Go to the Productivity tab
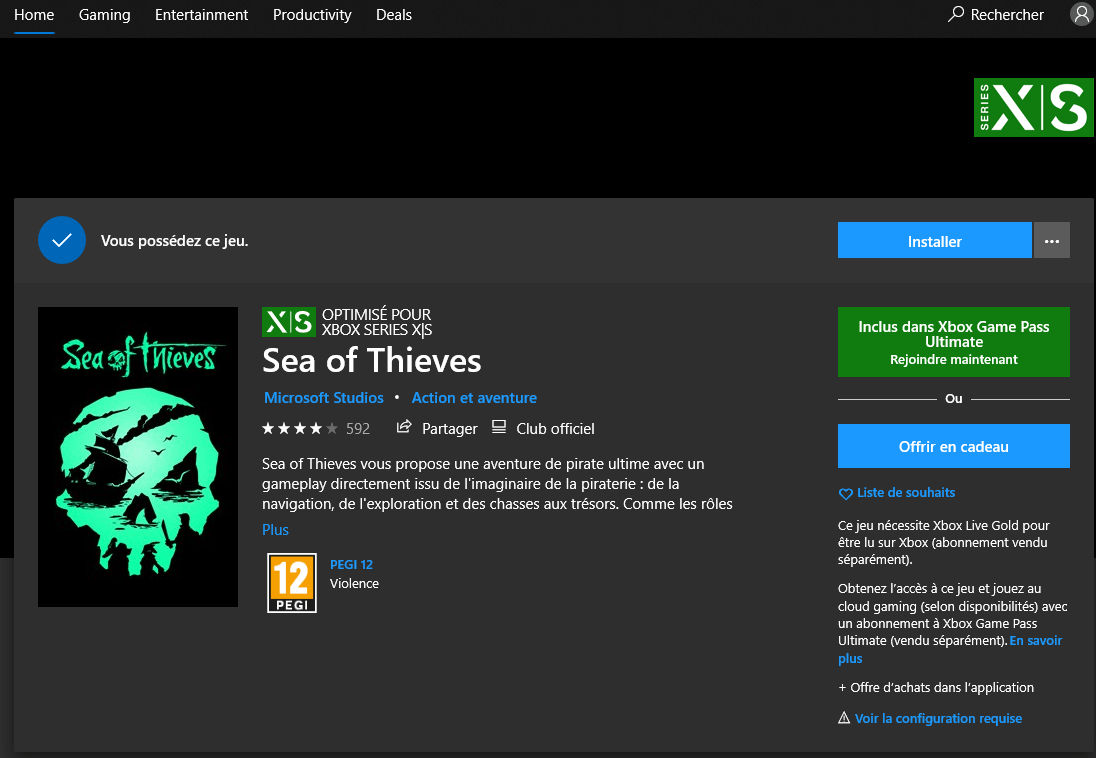This screenshot has height=758, width=1096. pyautogui.click(x=312, y=15)
